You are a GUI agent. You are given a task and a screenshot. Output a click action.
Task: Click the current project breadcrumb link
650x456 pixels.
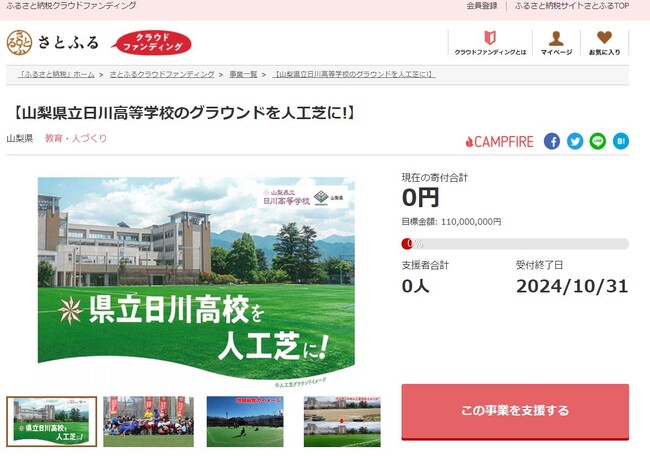tap(354, 75)
